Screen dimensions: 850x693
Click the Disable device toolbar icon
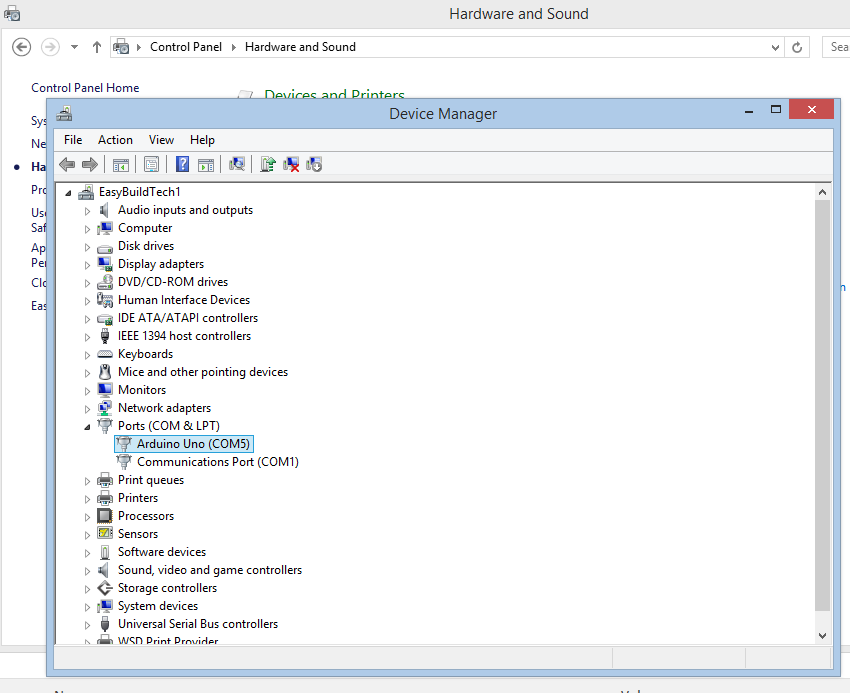(314, 164)
